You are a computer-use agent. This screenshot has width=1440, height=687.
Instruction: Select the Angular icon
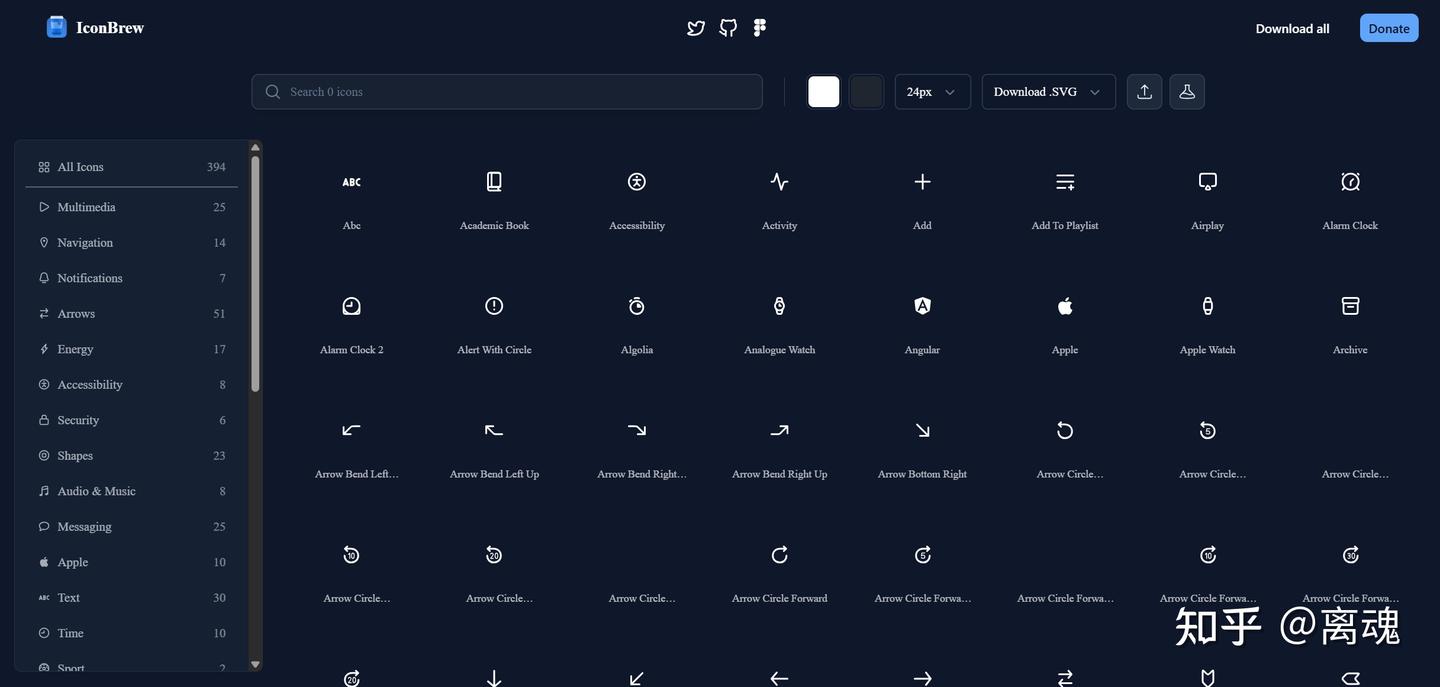[922, 306]
